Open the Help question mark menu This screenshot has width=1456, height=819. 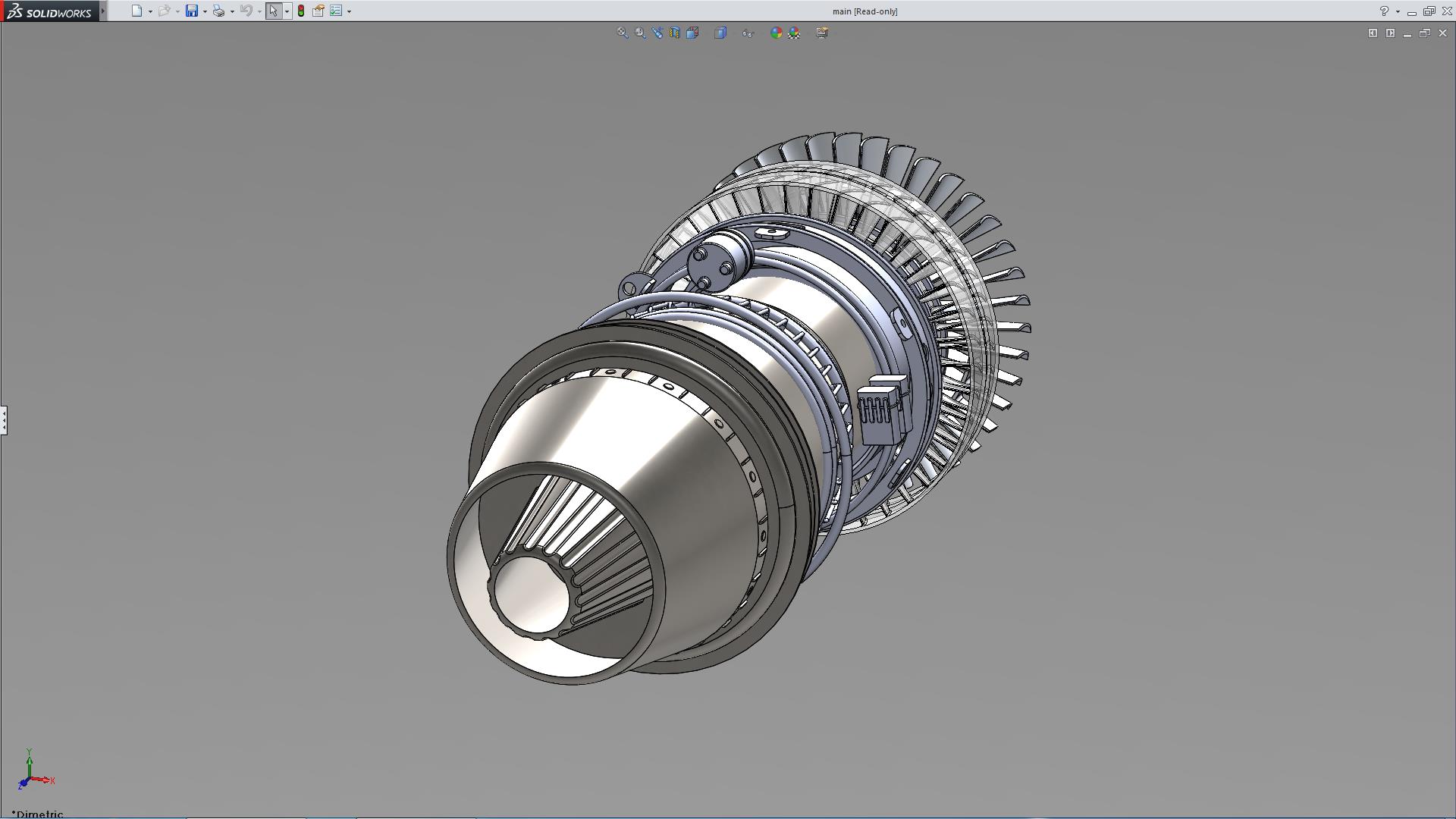point(1384,11)
